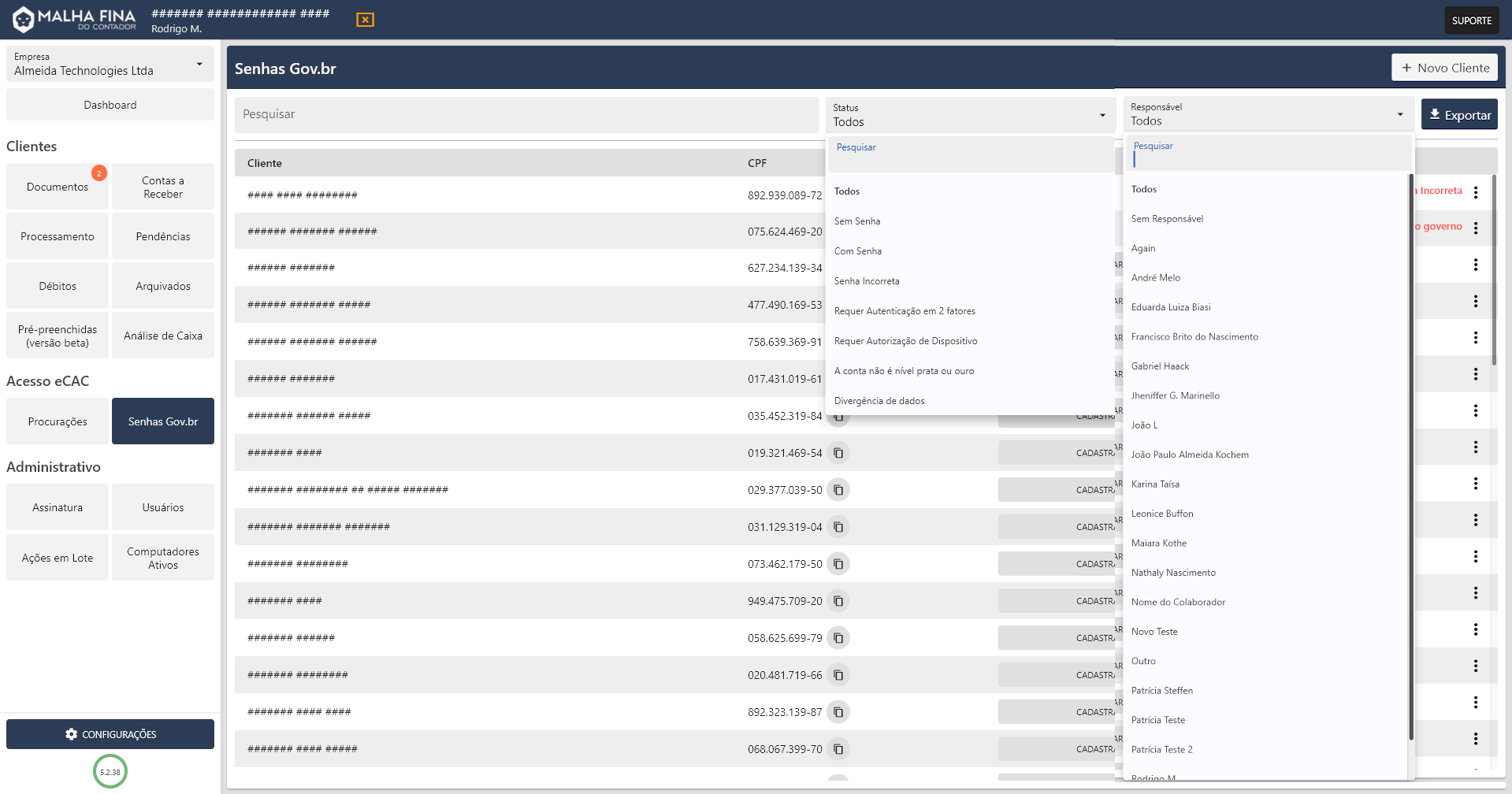The width and height of the screenshot is (1512, 794).
Task: Click the Malha Fina logo icon
Action: coord(24,20)
